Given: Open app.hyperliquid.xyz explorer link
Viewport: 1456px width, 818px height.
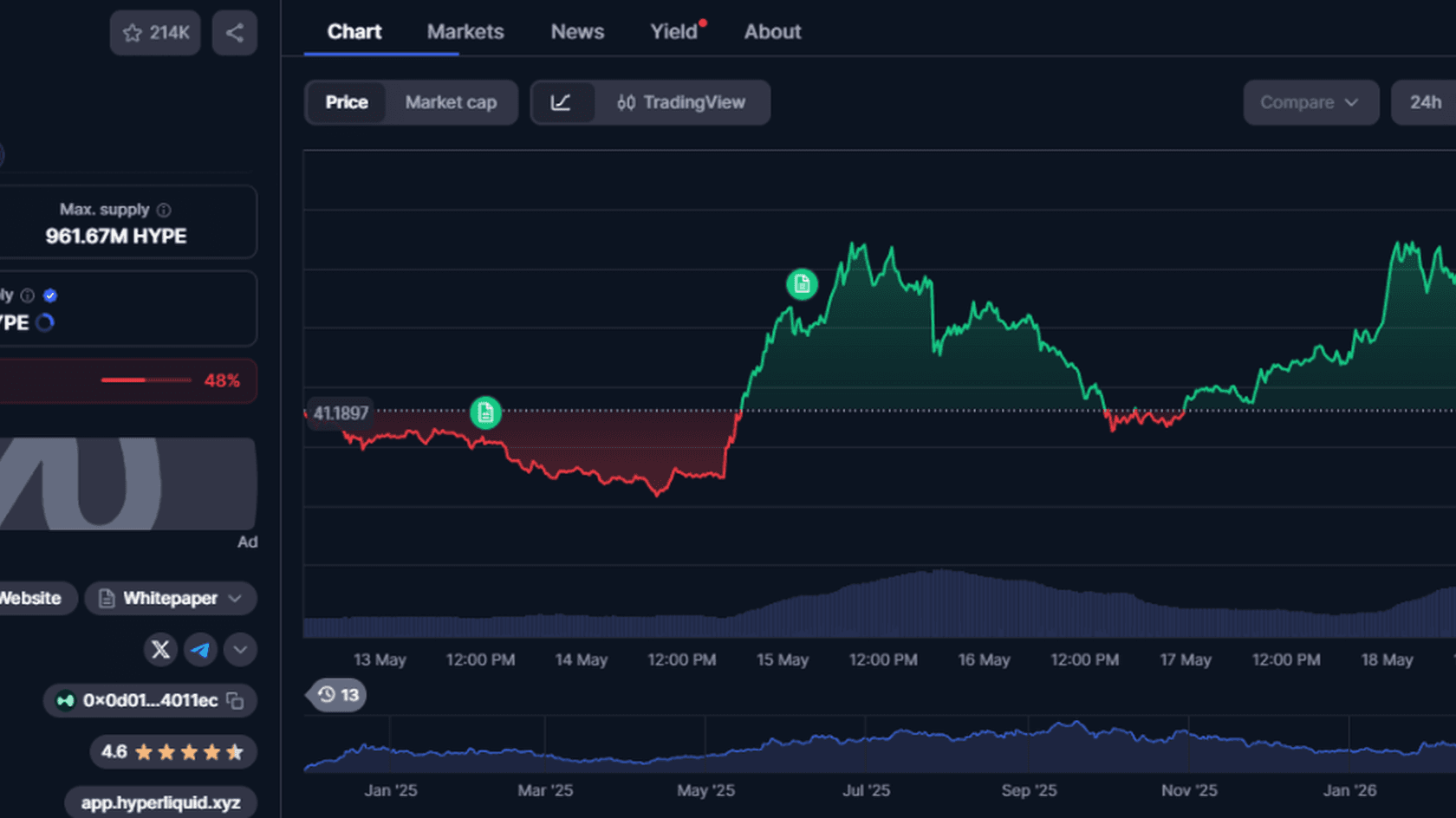Looking at the screenshot, I should pyautogui.click(x=160, y=802).
